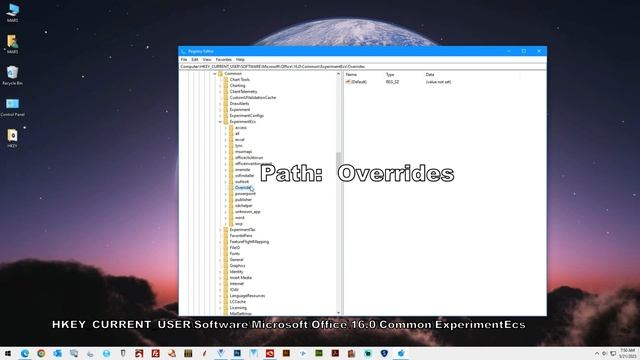The image size is (640, 360).
Task: Open FileZilla from the taskbar
Action: click(156, 353)
